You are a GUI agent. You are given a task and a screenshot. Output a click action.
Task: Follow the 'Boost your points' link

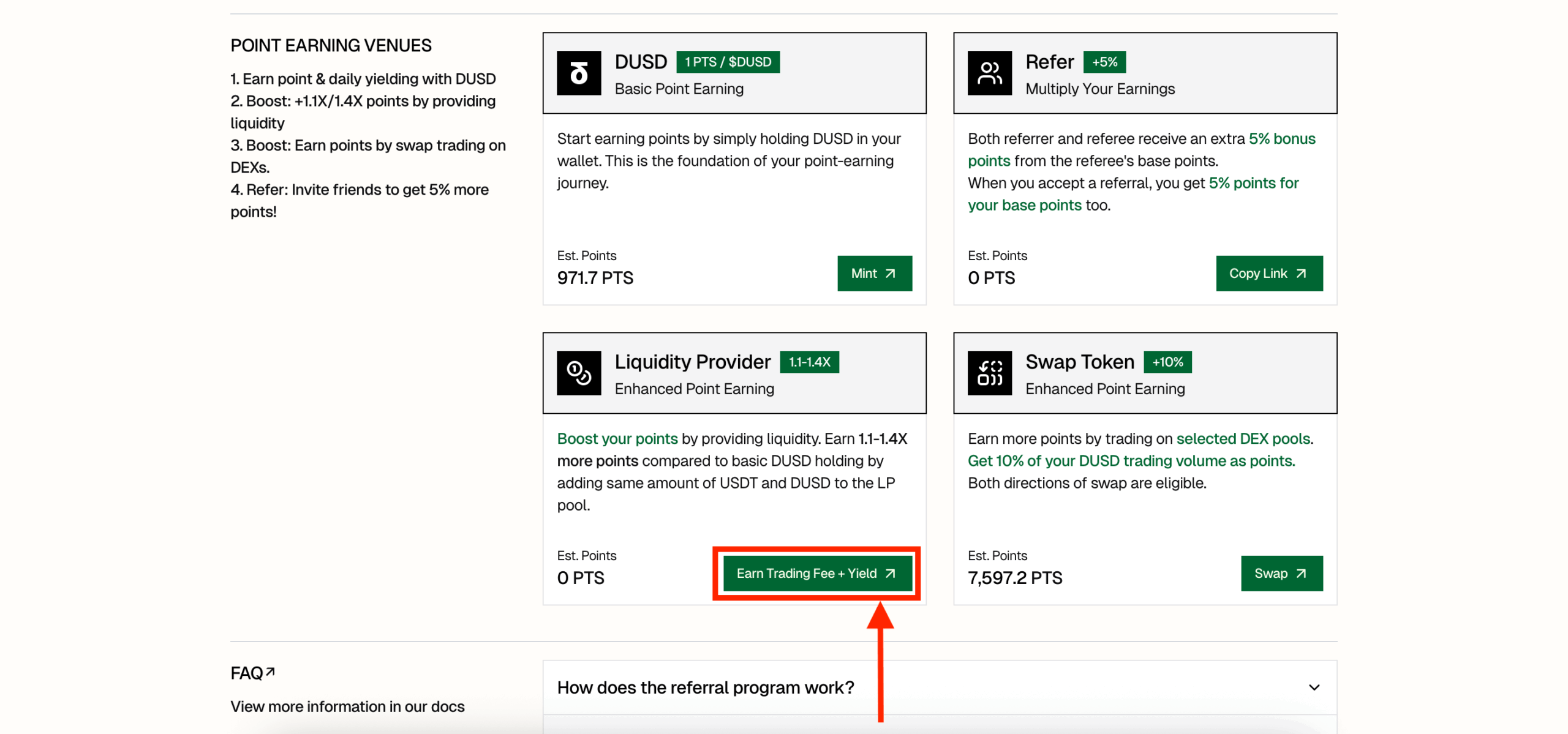pos(617,439)
